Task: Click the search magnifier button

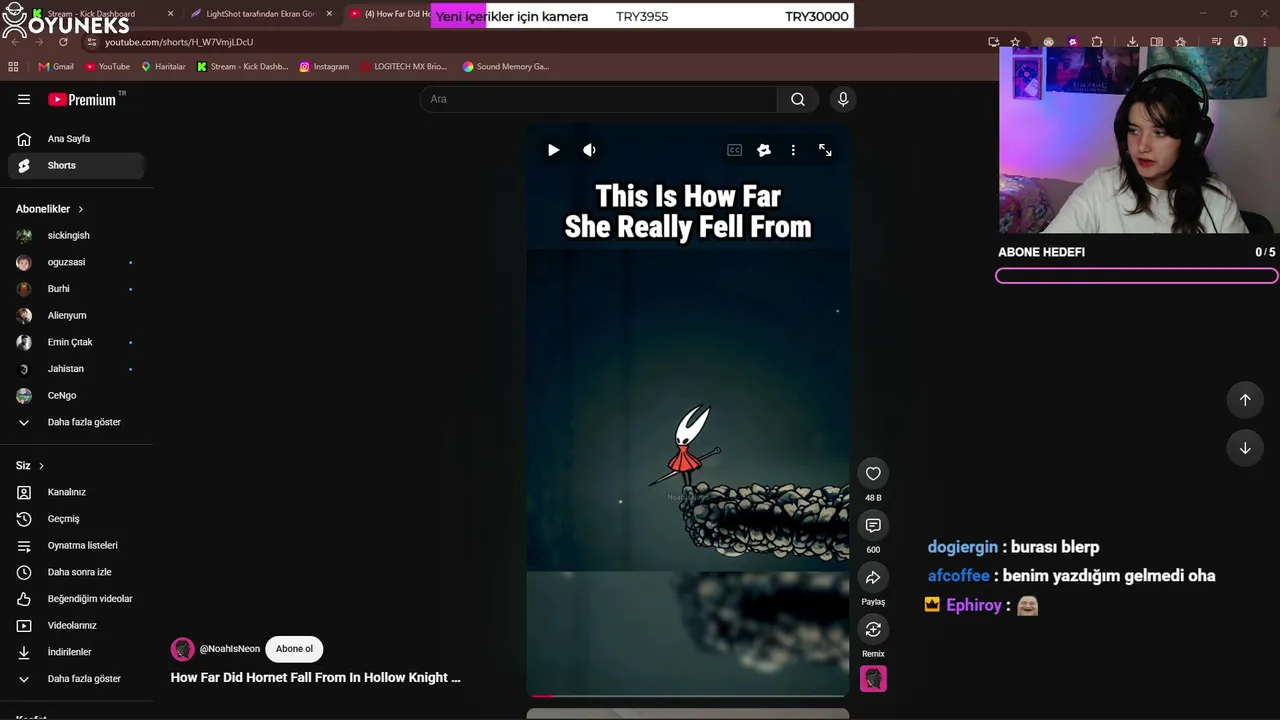Action: click(798, 99)
